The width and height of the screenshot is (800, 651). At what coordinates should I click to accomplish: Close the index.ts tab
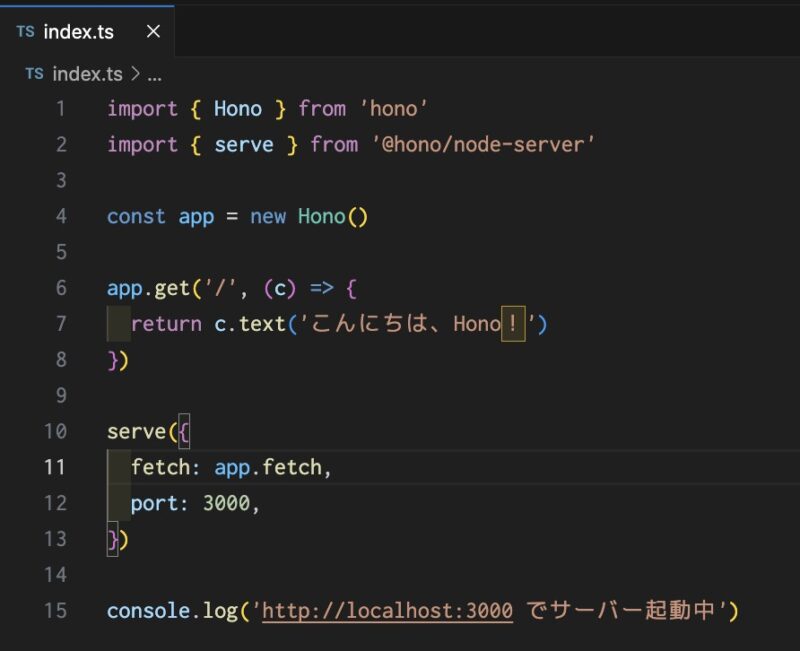[x=153, y=32]
